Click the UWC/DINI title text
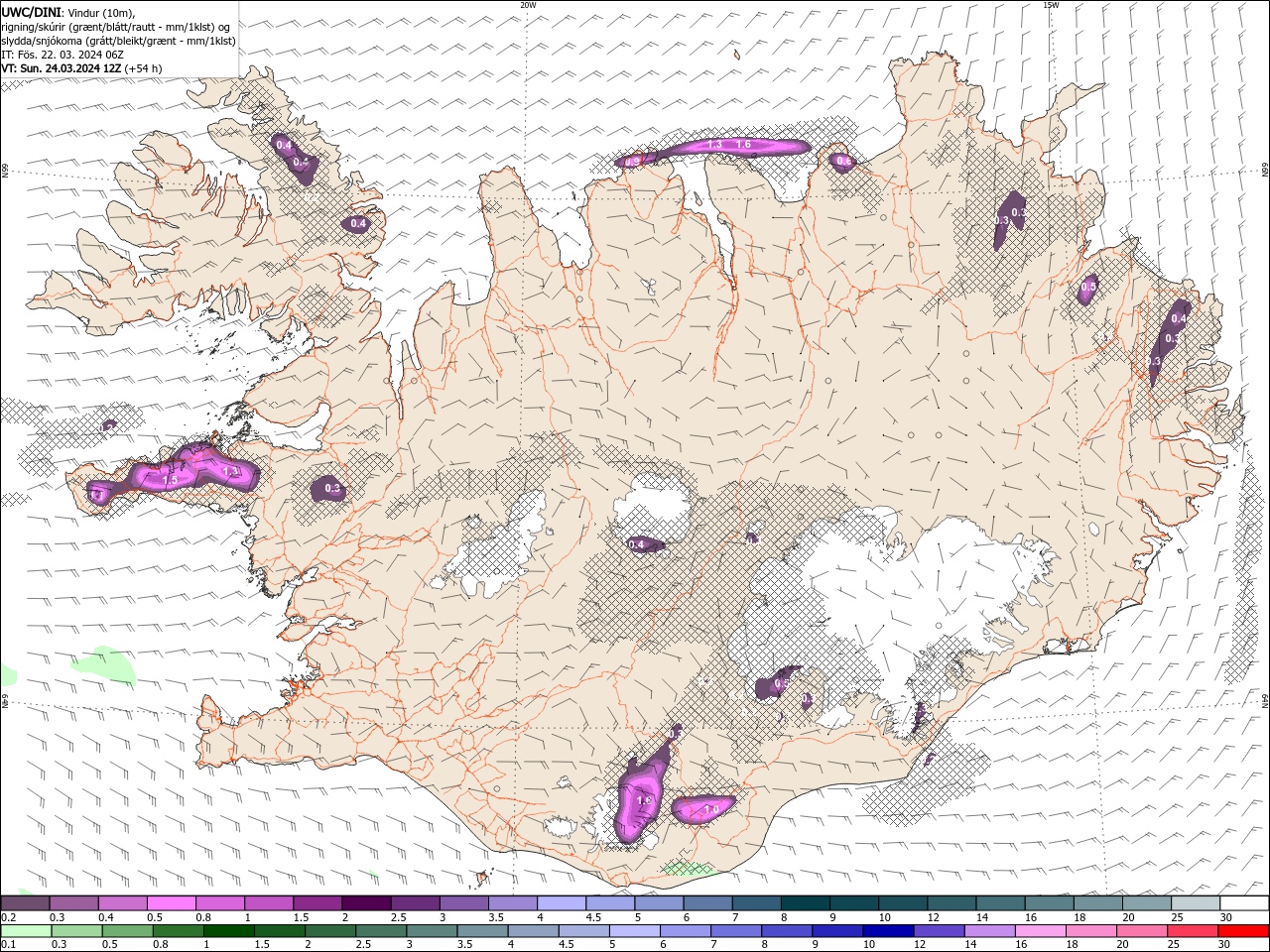The height and width of the screenshot is (952, 1270). coord(32,12)
